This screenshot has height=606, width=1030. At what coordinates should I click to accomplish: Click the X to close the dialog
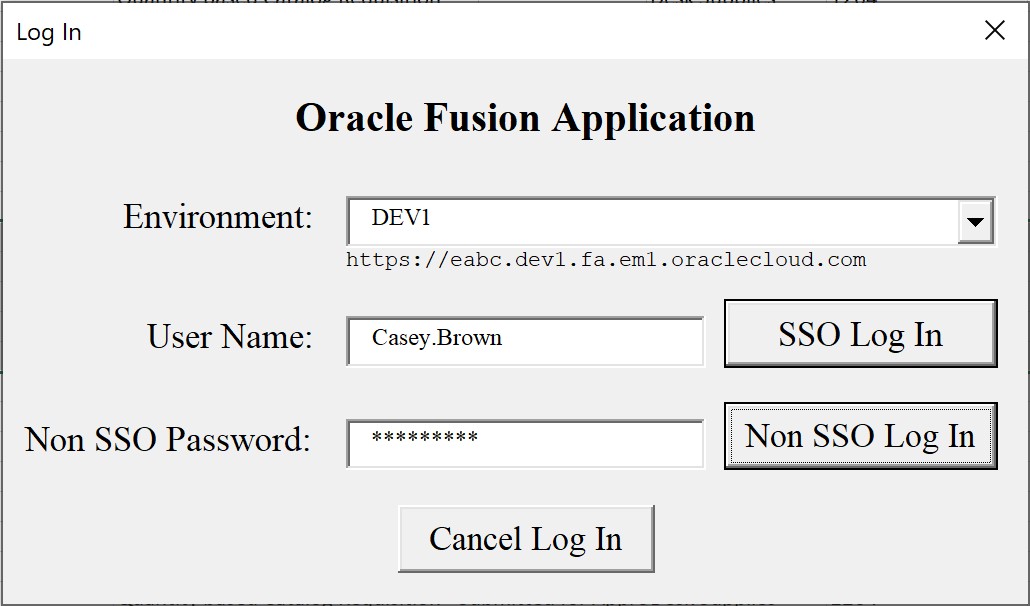pos(994,29)
